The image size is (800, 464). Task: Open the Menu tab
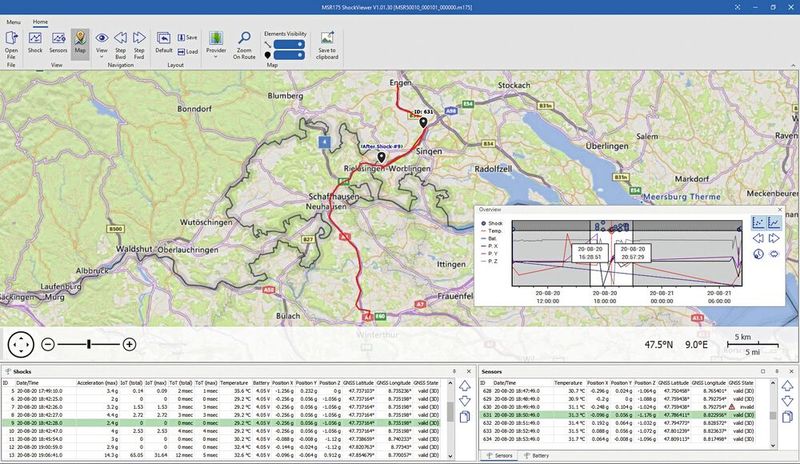(13, 22)
